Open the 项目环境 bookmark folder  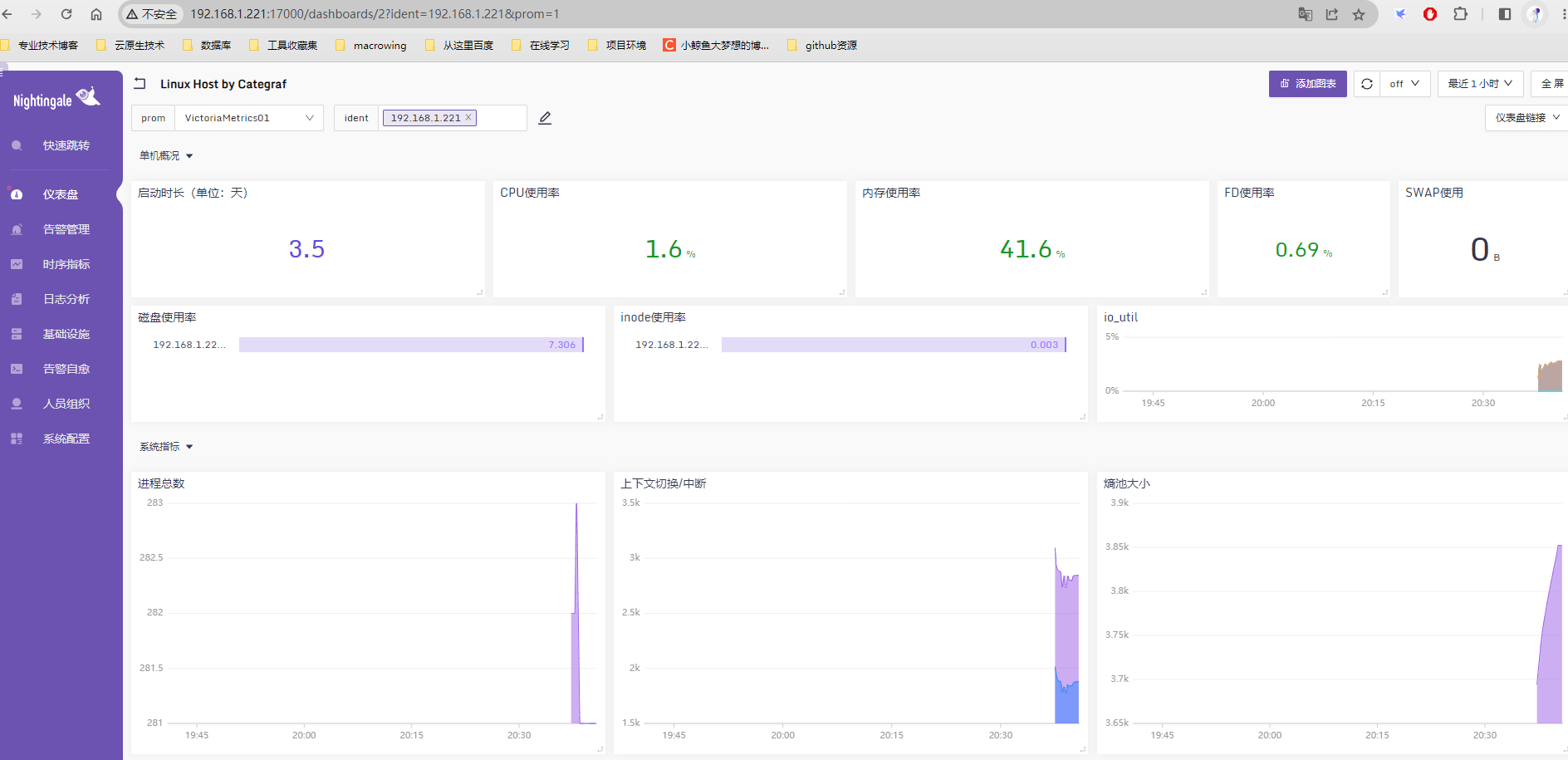point(617,46)
